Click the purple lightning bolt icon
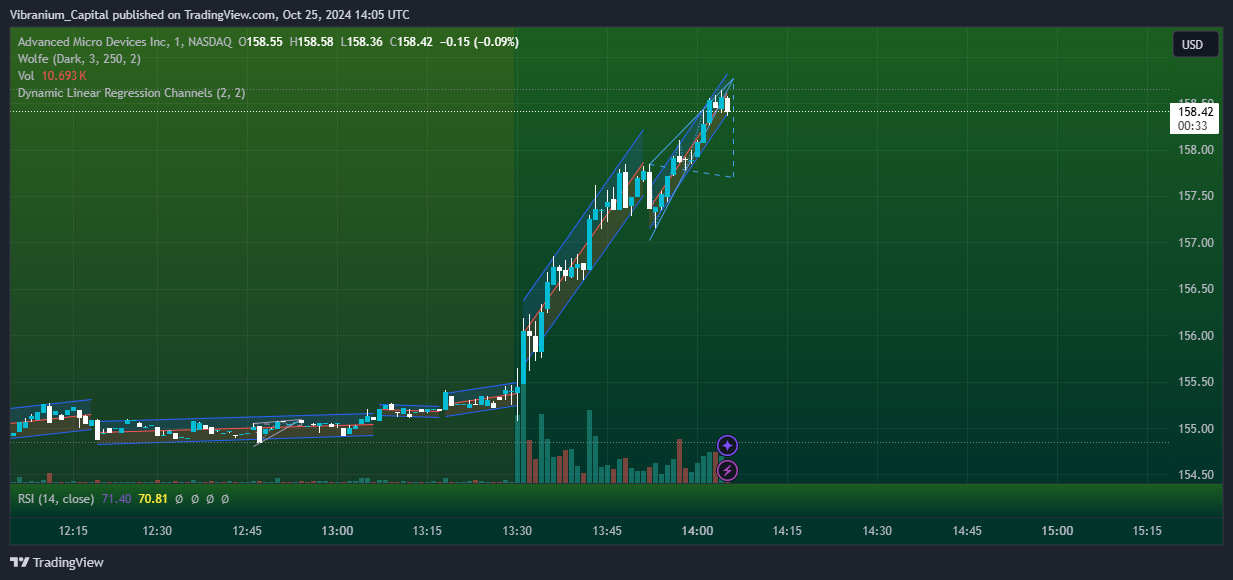Image resolution: width=1233 pixels, height=580 pixels. coord(728,470)
